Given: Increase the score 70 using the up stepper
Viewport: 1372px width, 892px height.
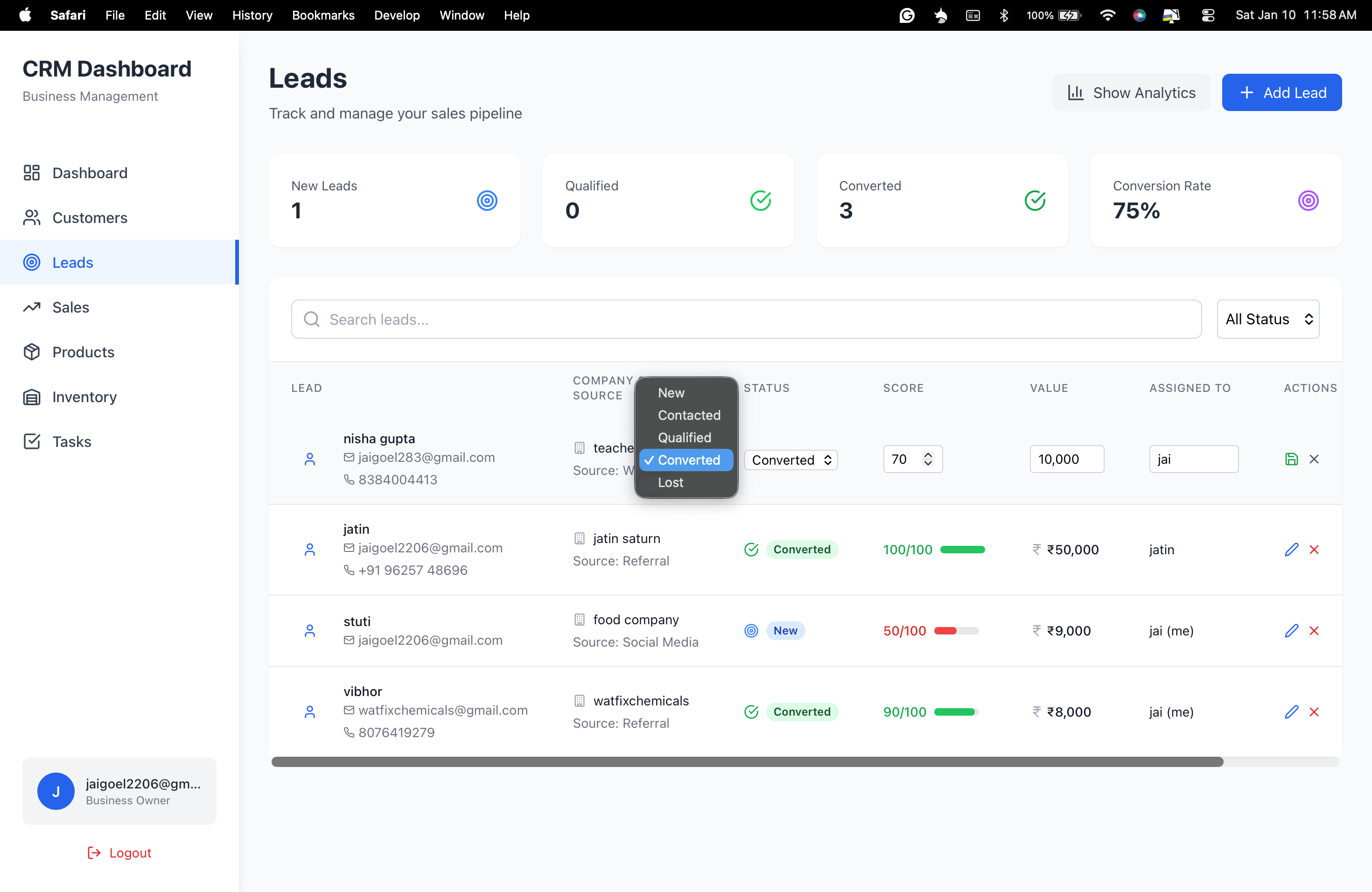Looking at the screenshot, I should pyautogui.click(x=928, y=455).
